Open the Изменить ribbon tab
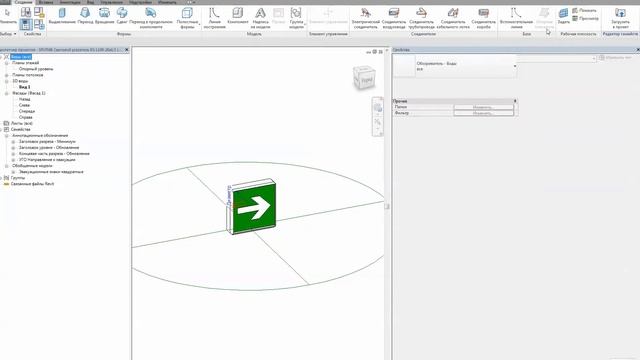The width and height of the screenshot is (640, 360). [x=167, y=2]
